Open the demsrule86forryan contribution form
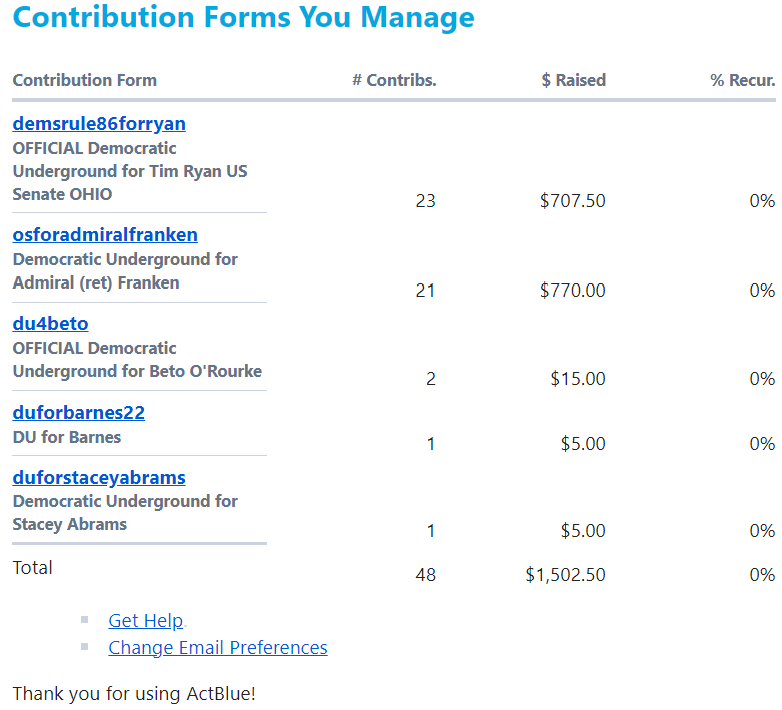782x710 pixels. (99, 124)
